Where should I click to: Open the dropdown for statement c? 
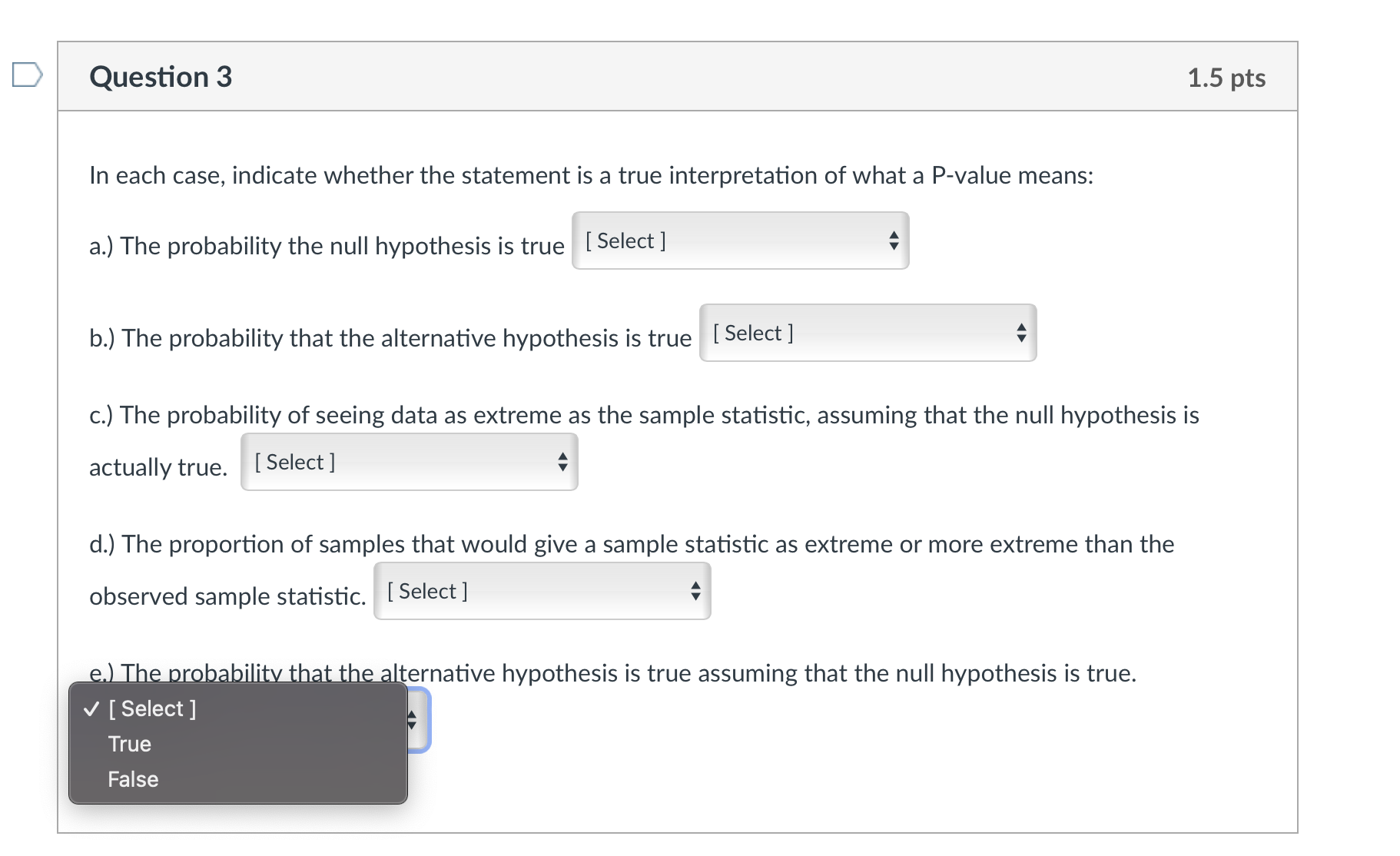[x=408, y=462]
